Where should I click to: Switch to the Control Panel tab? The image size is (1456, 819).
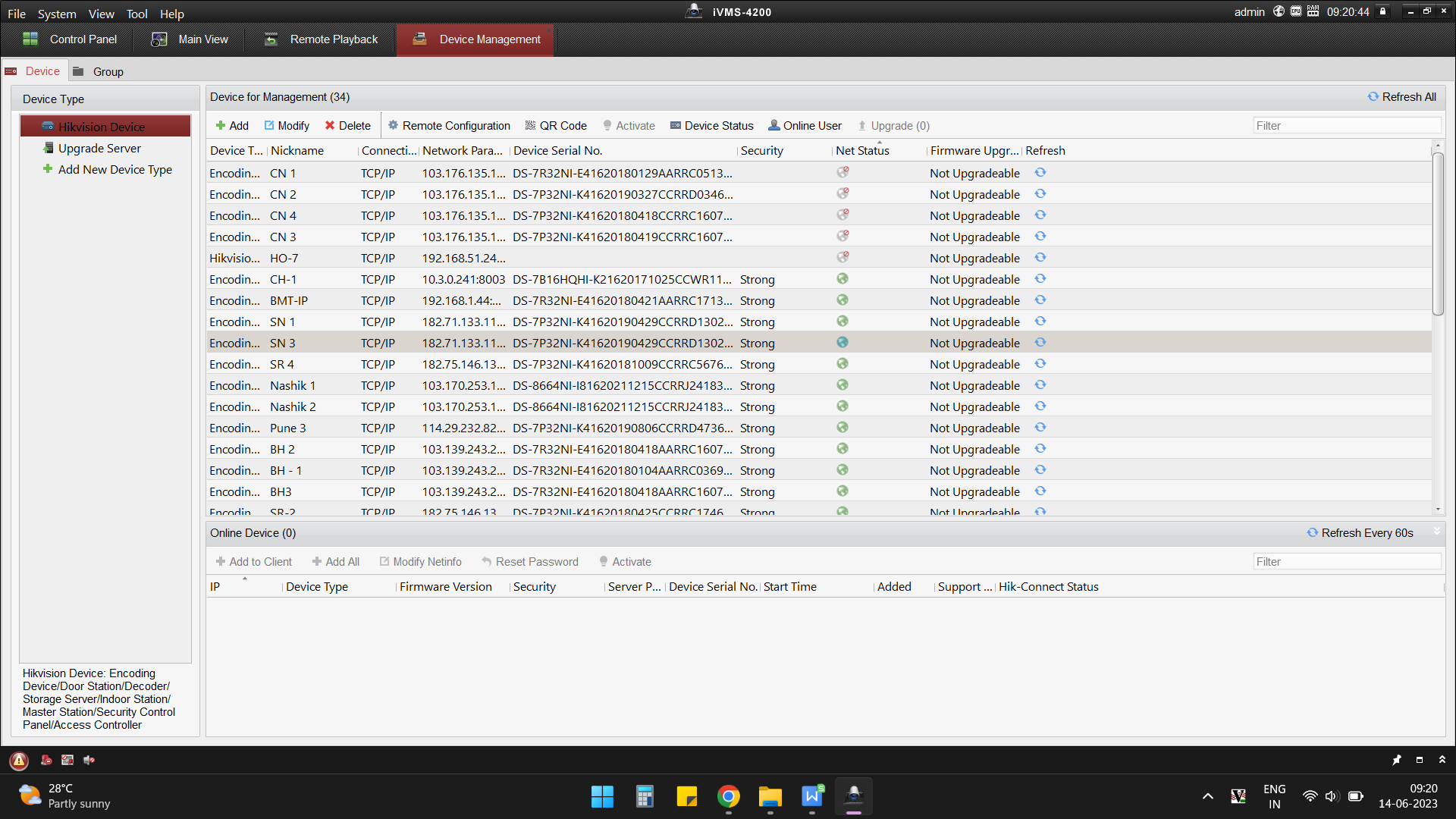click(70, 39)
